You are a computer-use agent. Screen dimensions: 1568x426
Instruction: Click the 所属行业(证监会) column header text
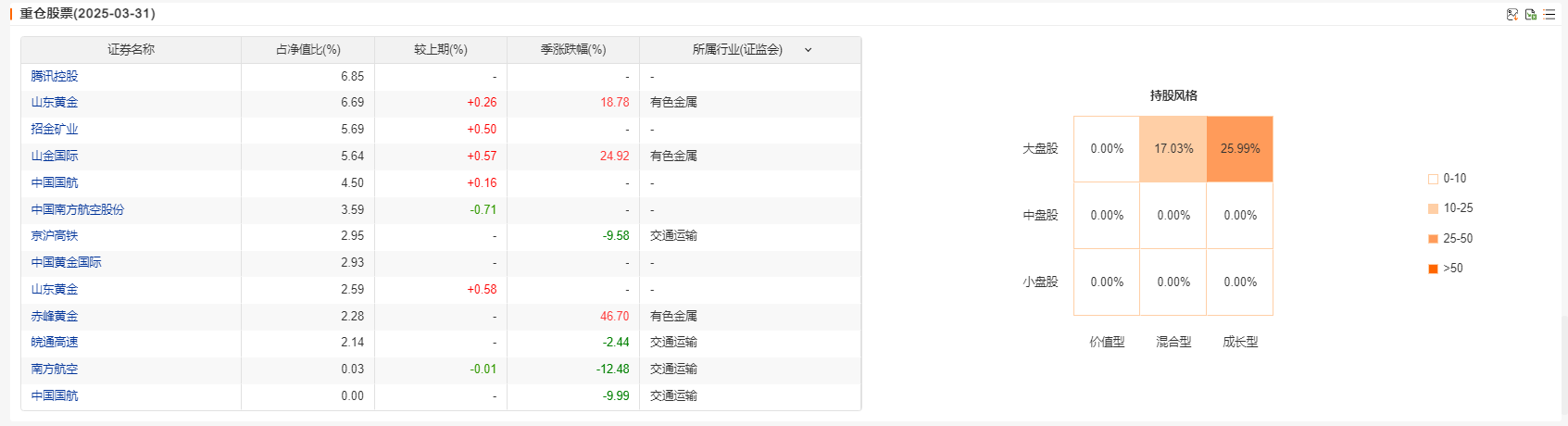click(x=737, y=50)
